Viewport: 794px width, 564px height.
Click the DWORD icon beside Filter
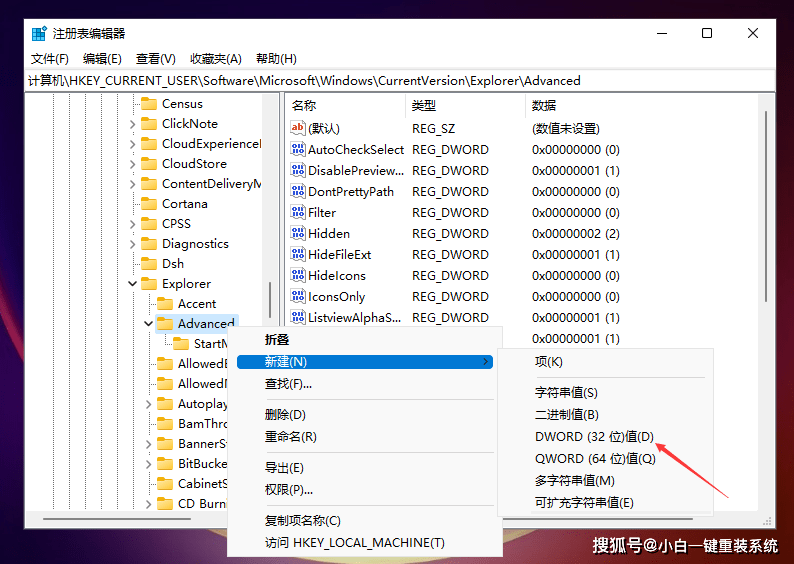click(298, 212)
